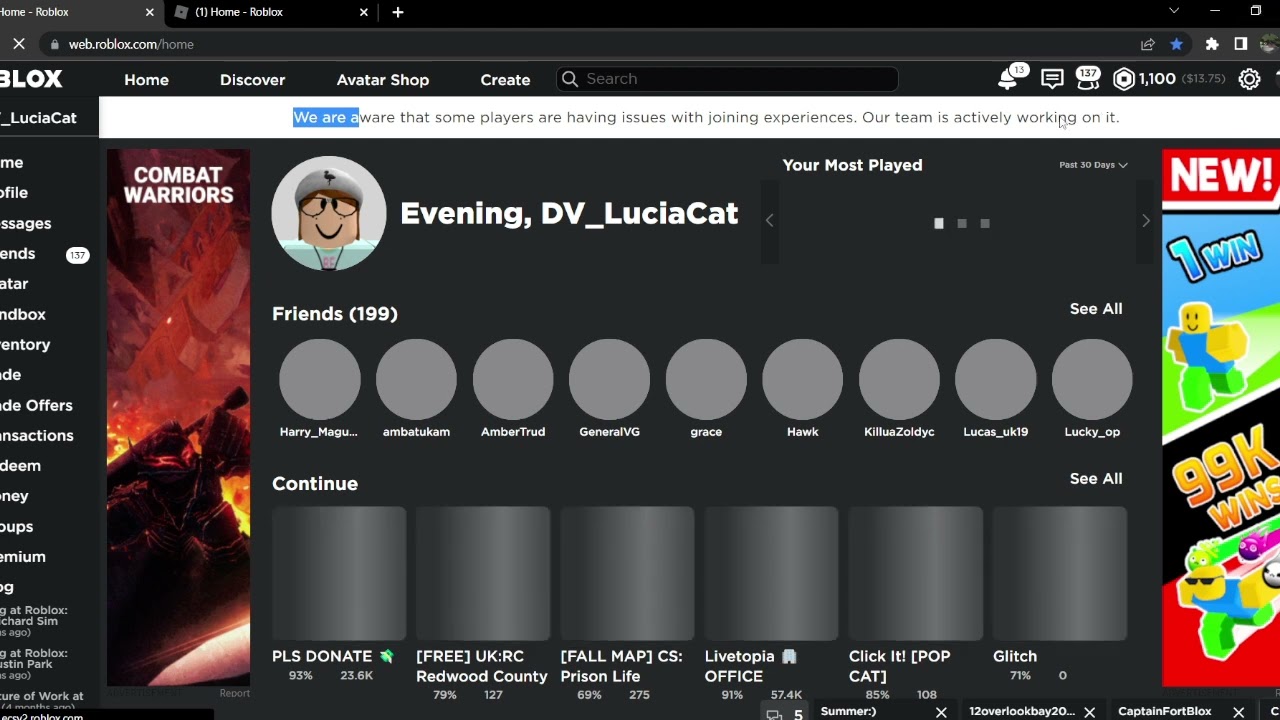This screenshot has width=1280, height=720.
Task: Click the Robux icon beside 1,100
Action: point(1124,79)
